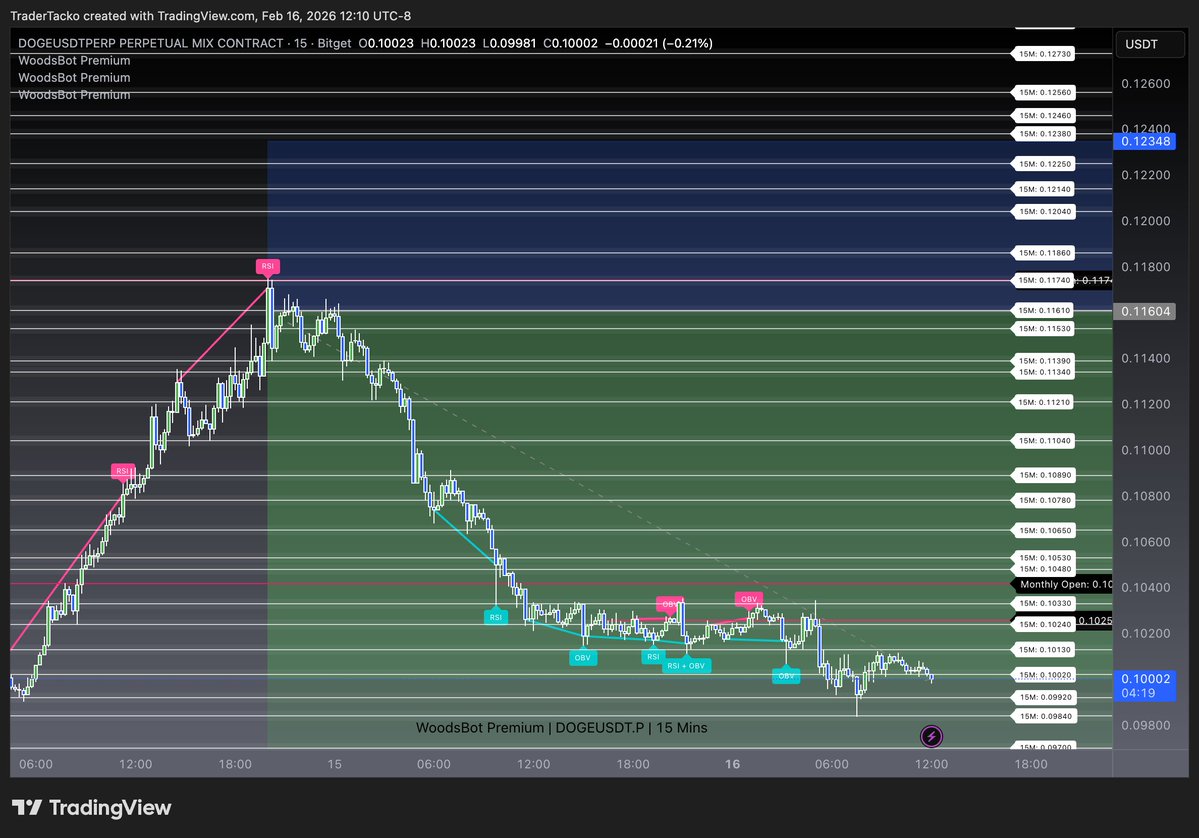Click the cyan OBV badge below the consolidation
1199x838 pixels.
pos(582,657)
